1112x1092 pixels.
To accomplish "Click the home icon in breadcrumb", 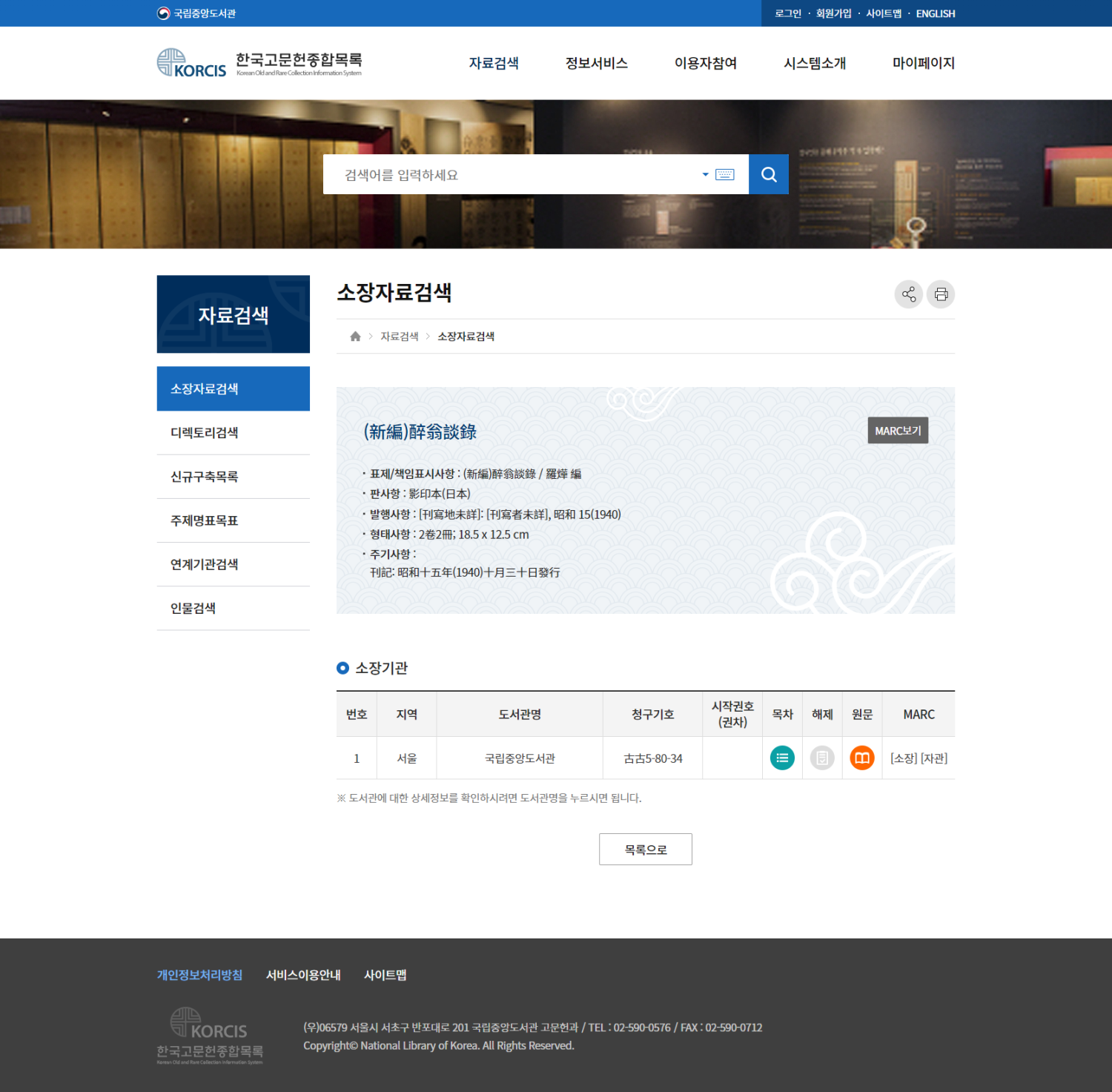I will (x=355, y=337).
